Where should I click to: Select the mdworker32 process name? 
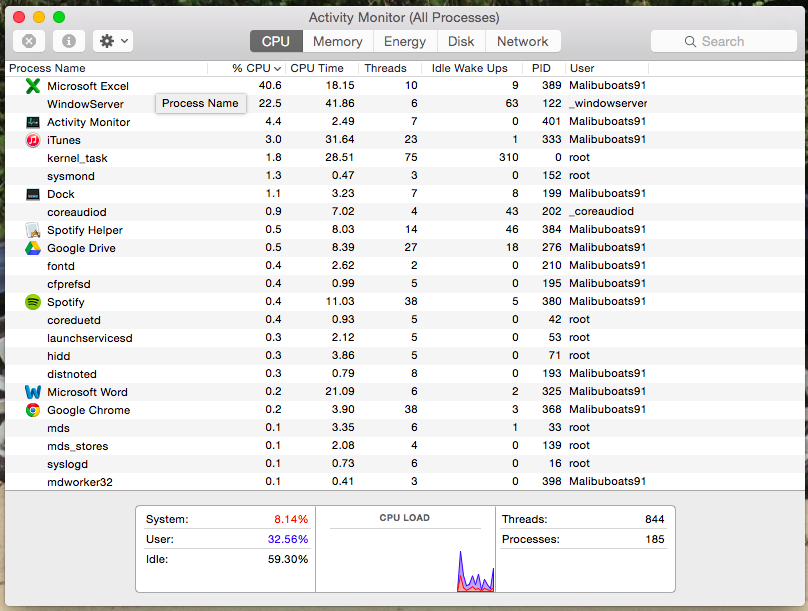79,483
